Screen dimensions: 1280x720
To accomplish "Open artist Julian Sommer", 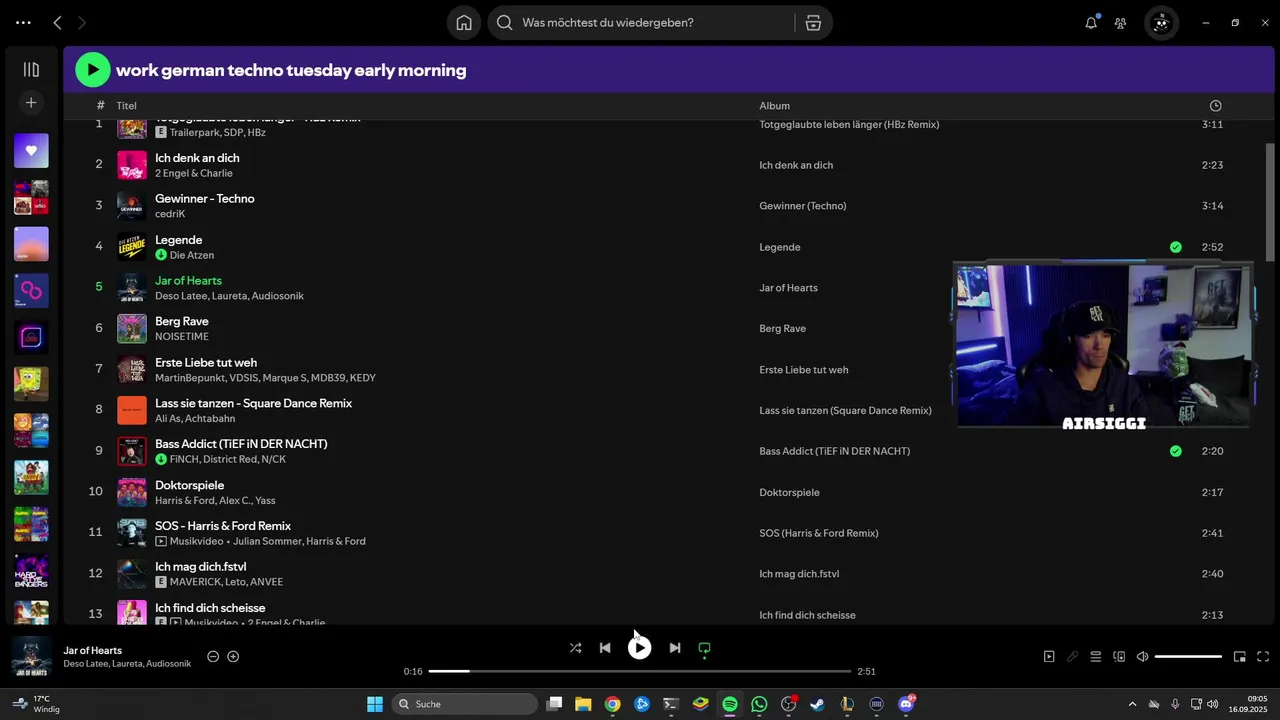I will 266,541.
